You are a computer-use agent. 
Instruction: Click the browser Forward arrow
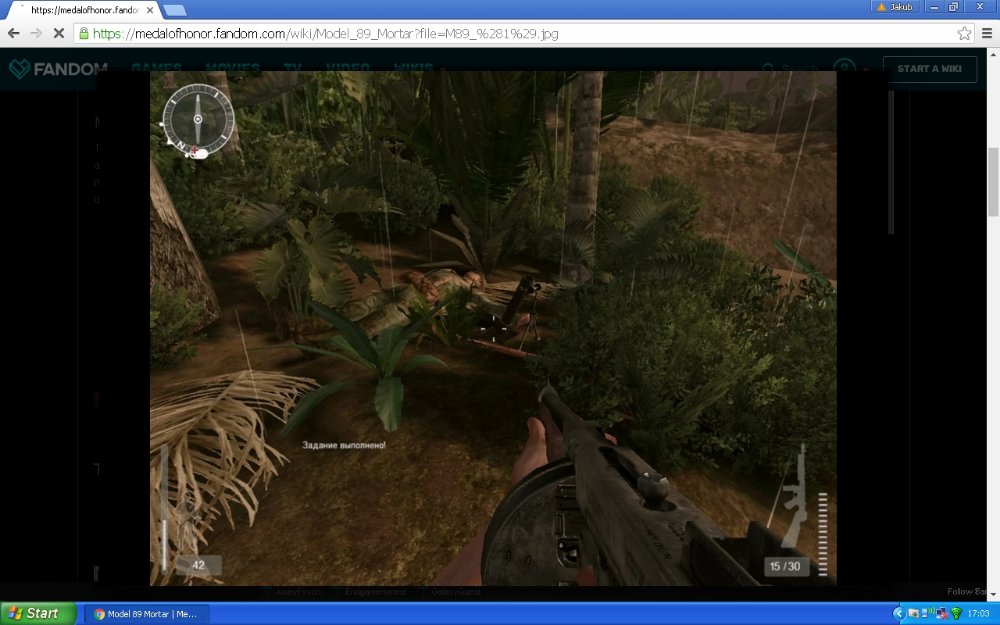click(36, 33)
